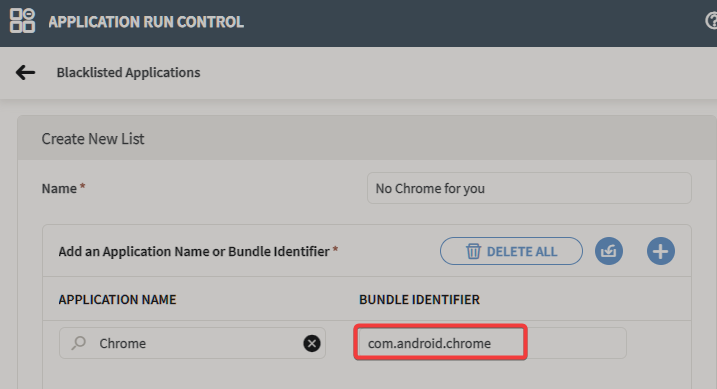Open the help icon in top bar
The width and height of the screenshot is (717, 389).
click(x=712, y=21)
